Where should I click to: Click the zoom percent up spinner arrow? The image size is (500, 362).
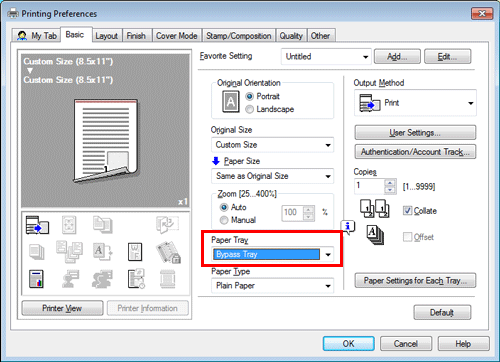pos(309,210)
